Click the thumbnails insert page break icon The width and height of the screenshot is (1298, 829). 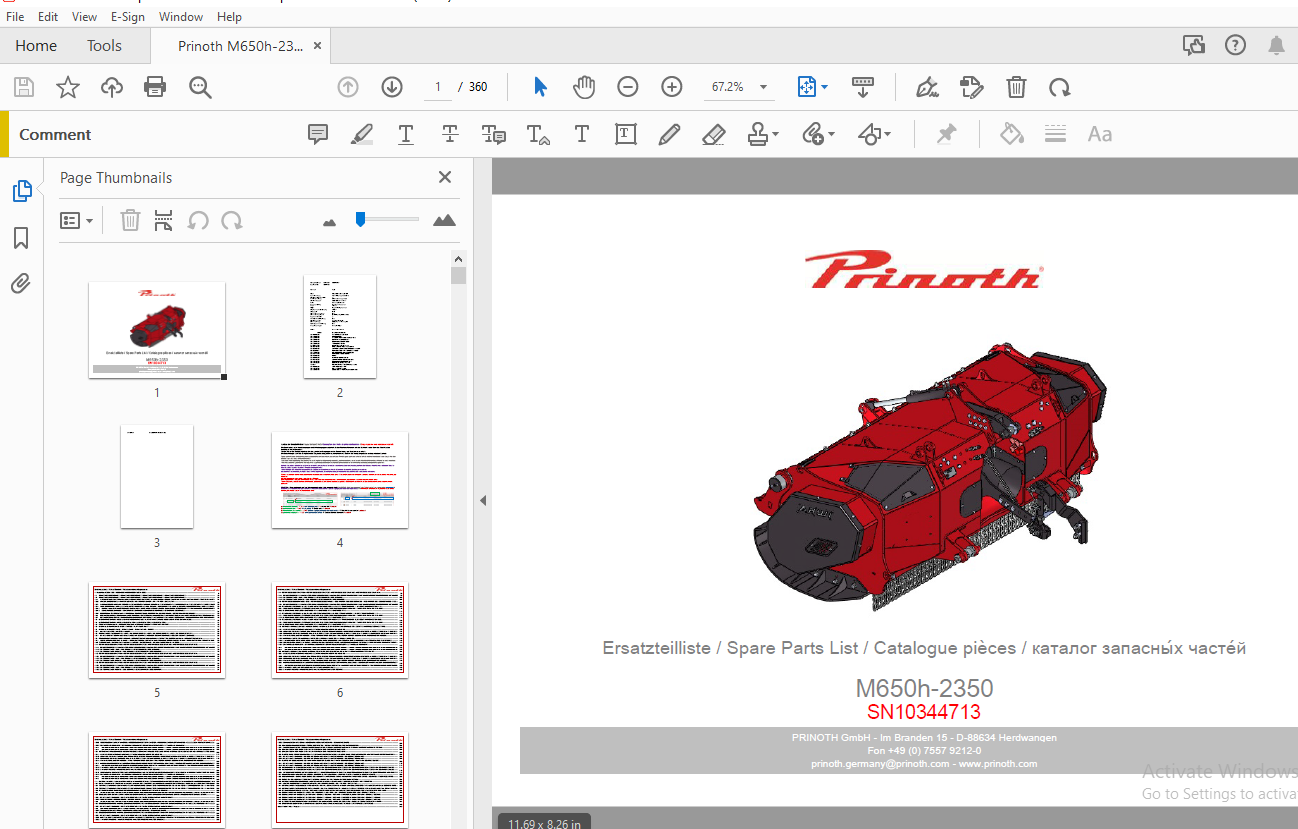(164, 220)
